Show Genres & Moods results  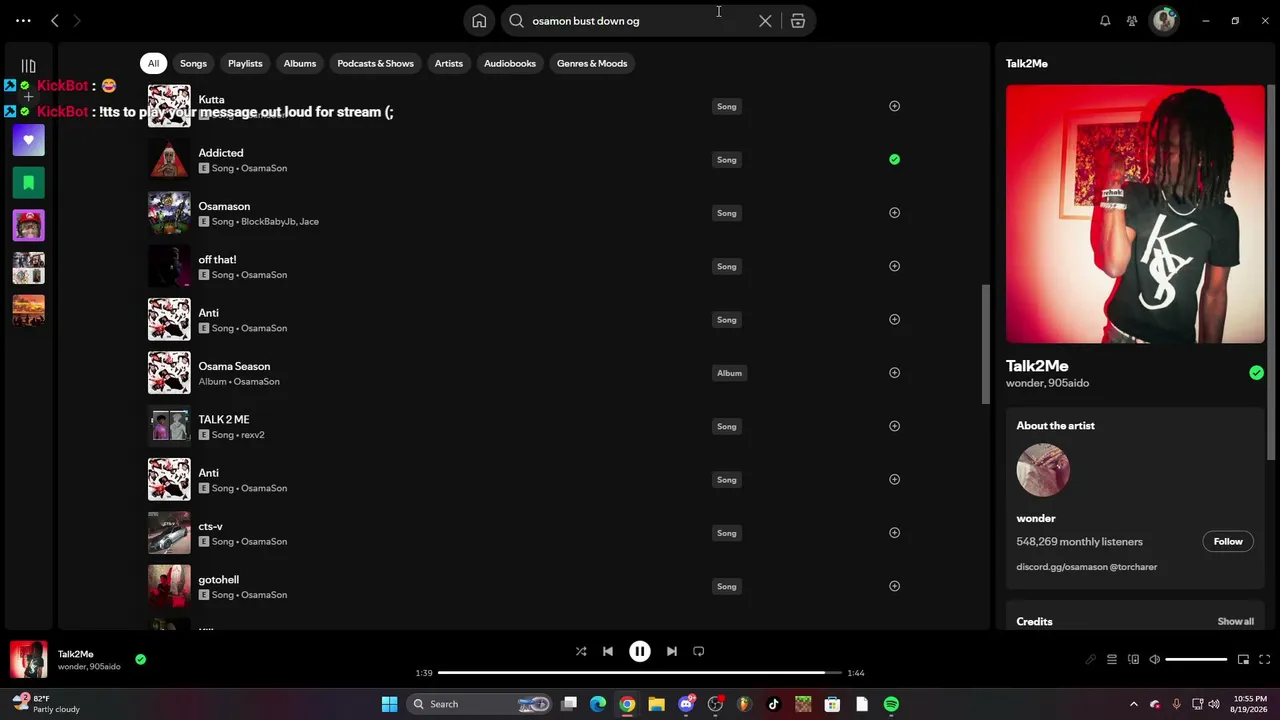[x=592, y=63]
